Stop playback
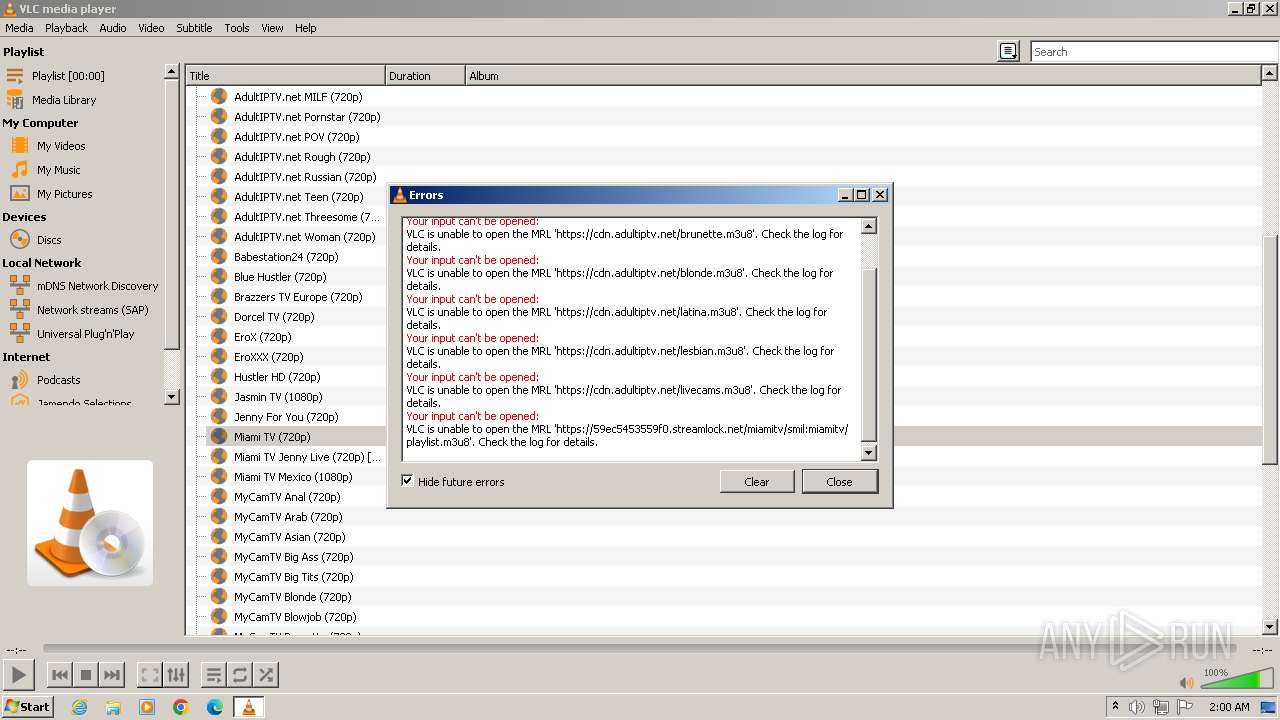Viewport: 1280px width, 720px height. pyautogui.click(x=86, y=675)
